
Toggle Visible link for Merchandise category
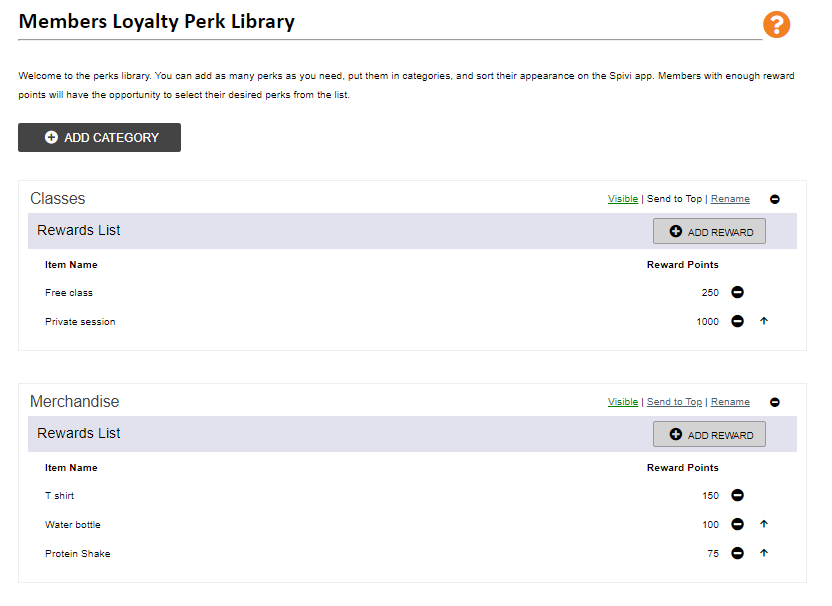(x=622, y=402)
